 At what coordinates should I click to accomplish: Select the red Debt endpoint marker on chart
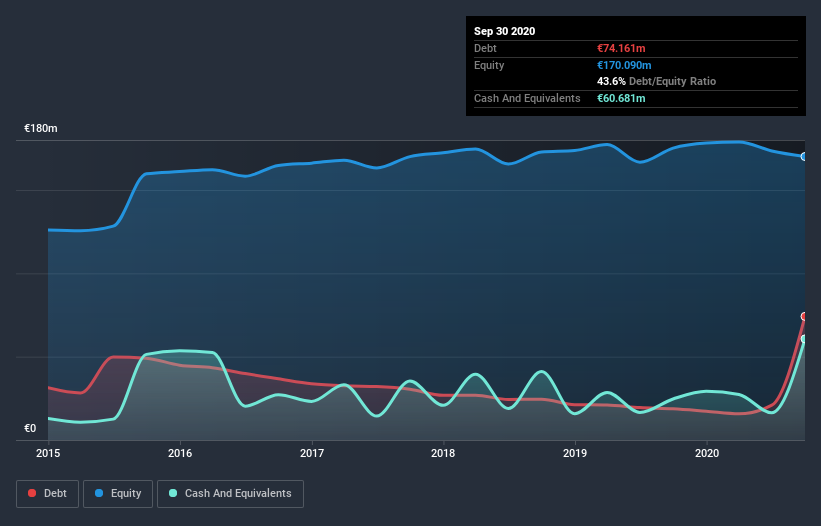[x=803, y=316]
